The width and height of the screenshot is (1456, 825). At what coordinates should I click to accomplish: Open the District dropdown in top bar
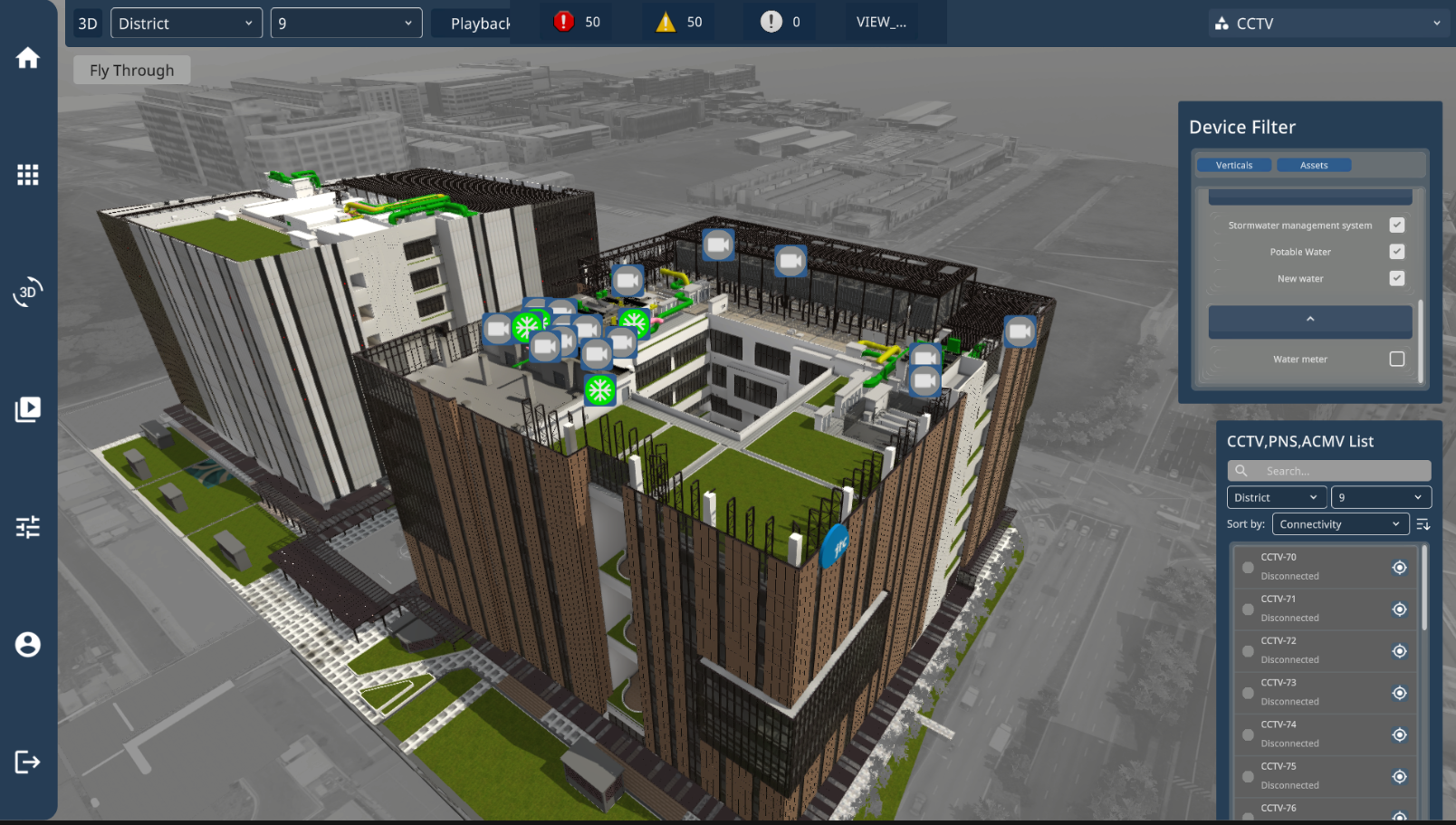(186, 24)
